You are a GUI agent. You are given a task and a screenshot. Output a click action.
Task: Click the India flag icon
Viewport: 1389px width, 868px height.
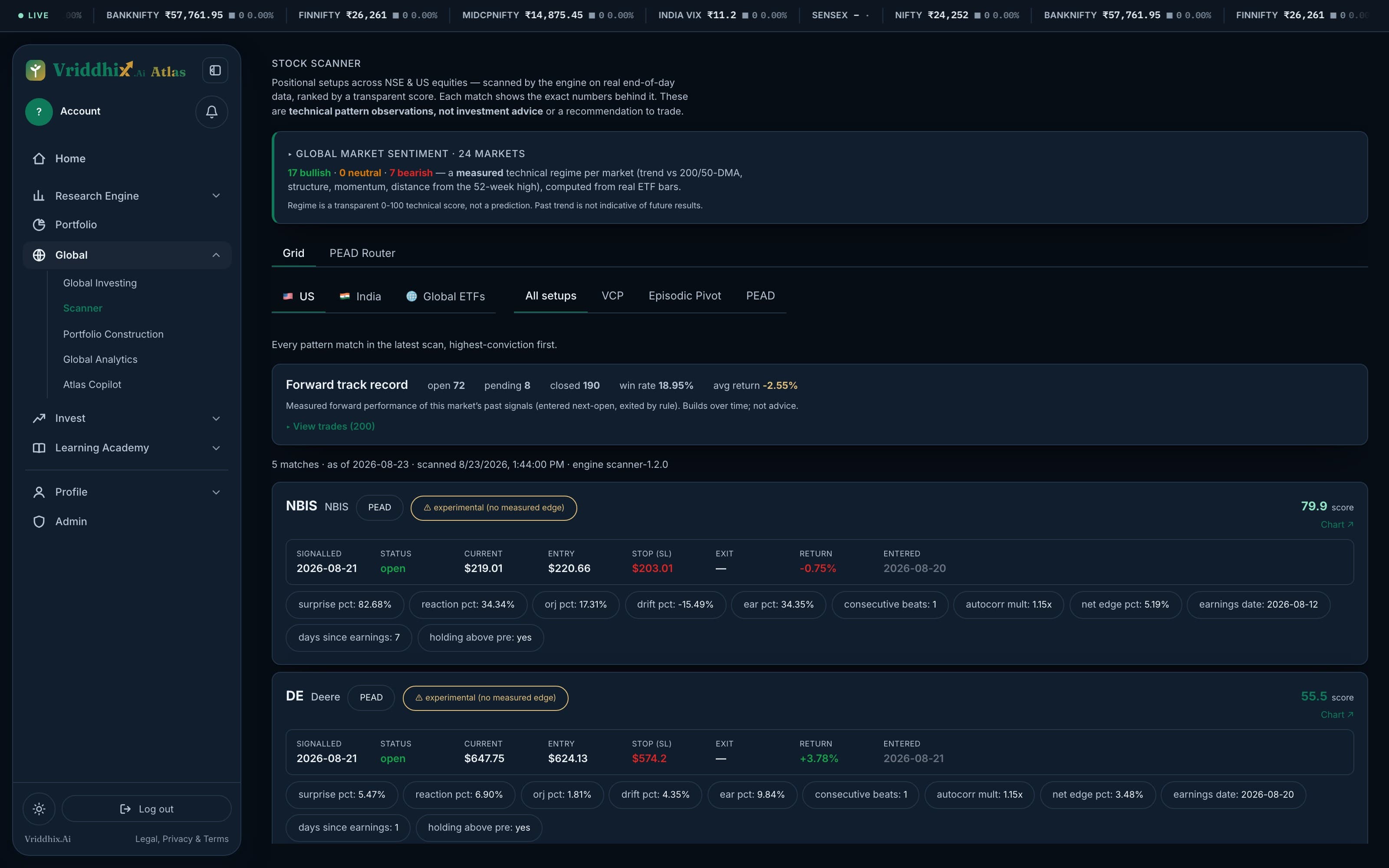click(344, 296)
